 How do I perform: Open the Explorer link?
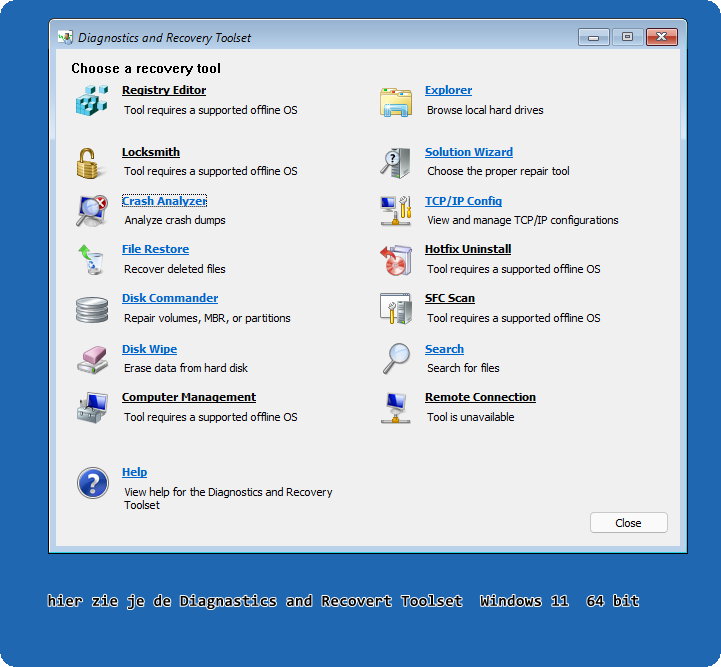tap(448, 90)
